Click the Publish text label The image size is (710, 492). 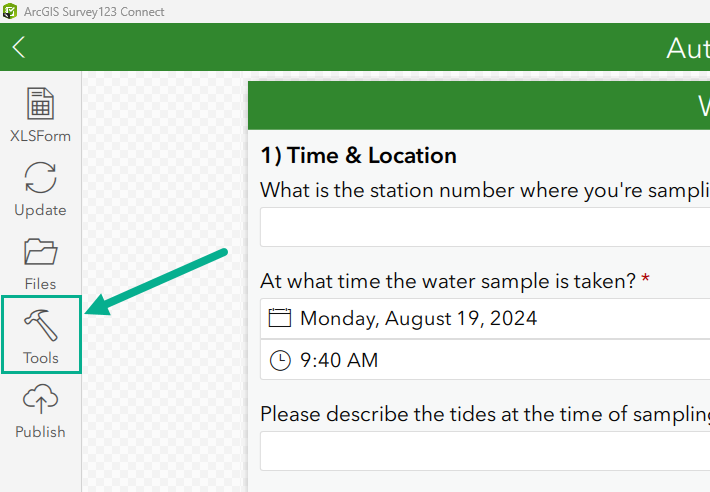tap(40, 432)
